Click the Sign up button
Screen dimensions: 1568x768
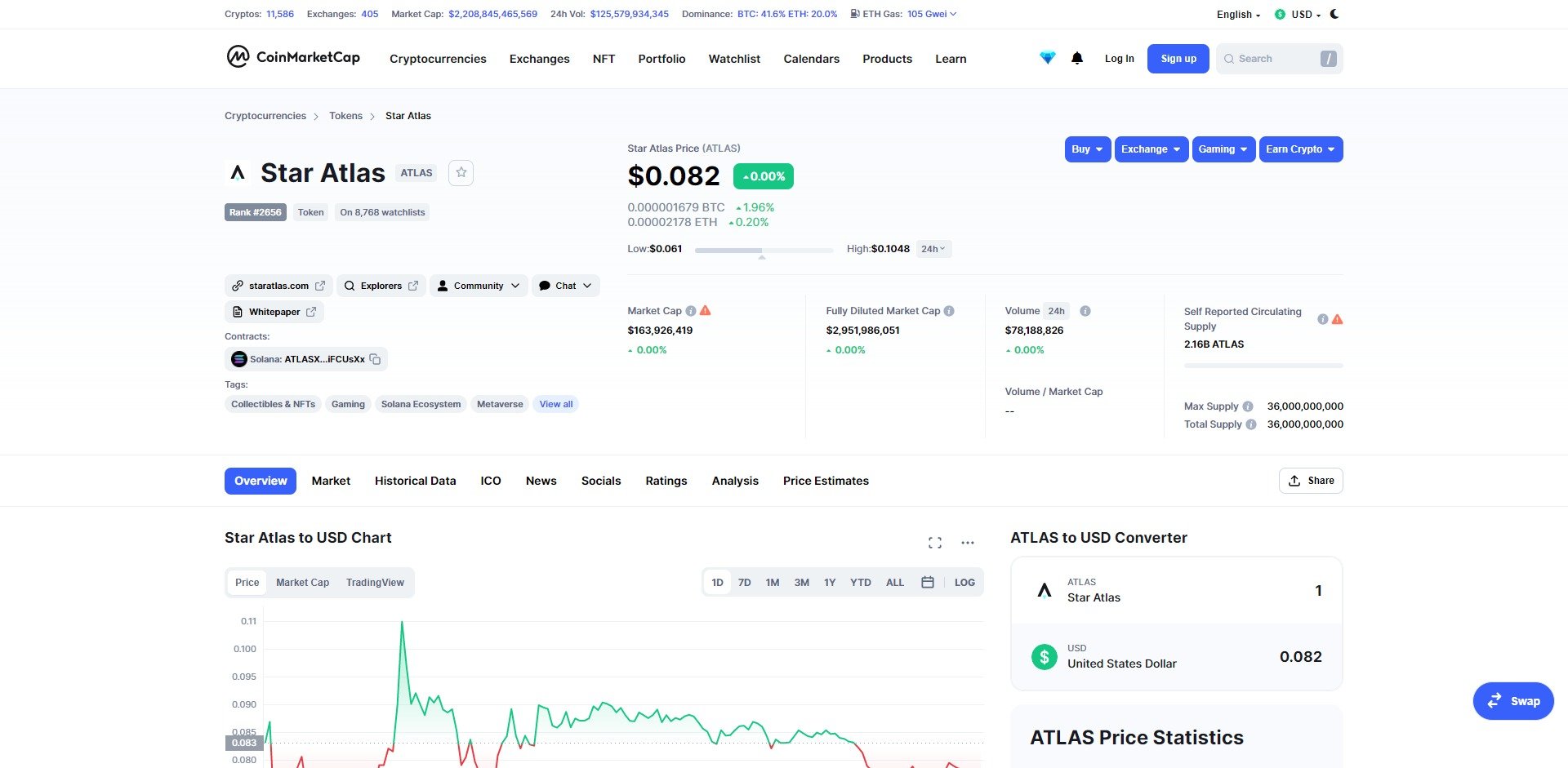coord(1178,59)
